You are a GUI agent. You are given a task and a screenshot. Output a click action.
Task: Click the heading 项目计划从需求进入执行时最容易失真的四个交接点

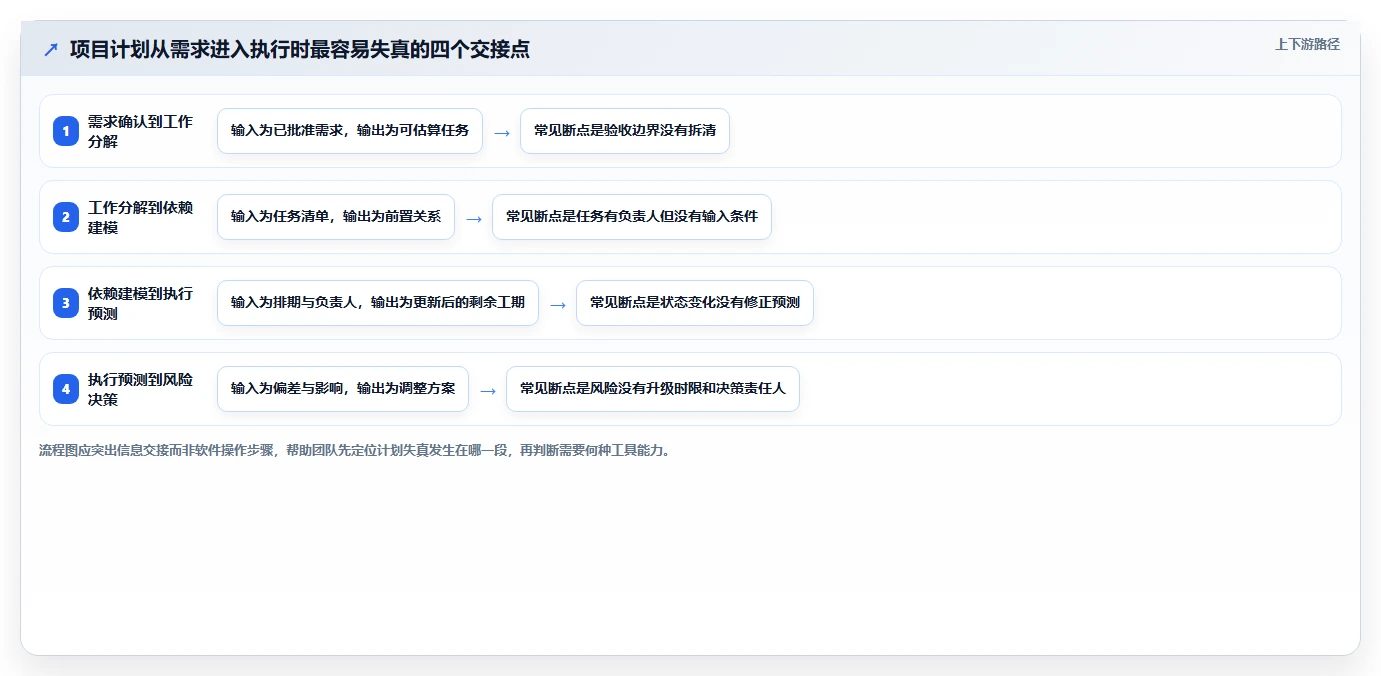299,49
